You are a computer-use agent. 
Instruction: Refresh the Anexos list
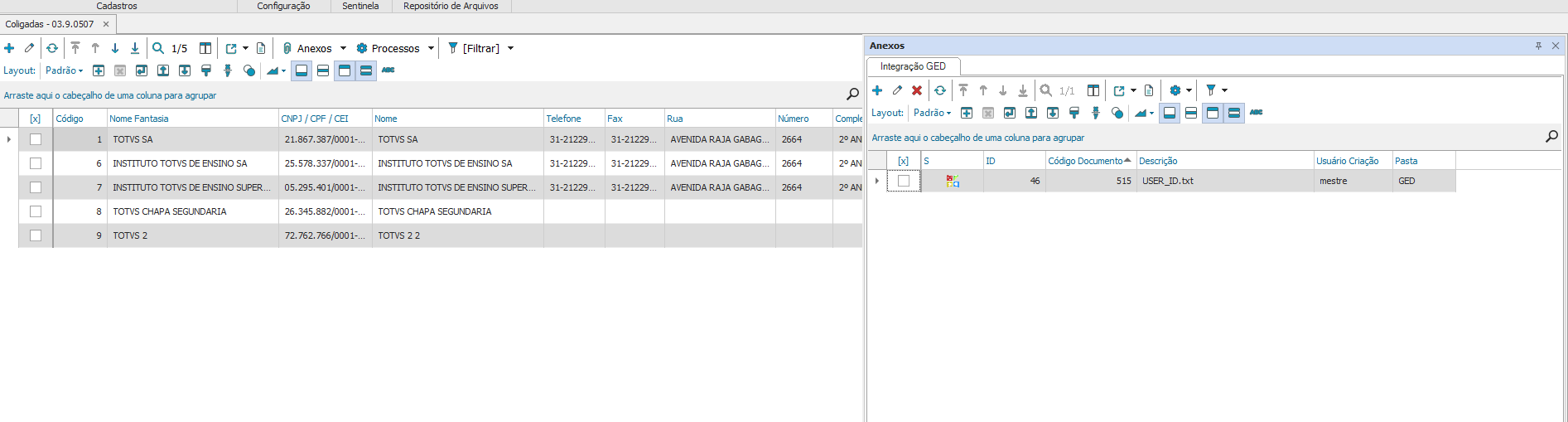pos(940,90)
